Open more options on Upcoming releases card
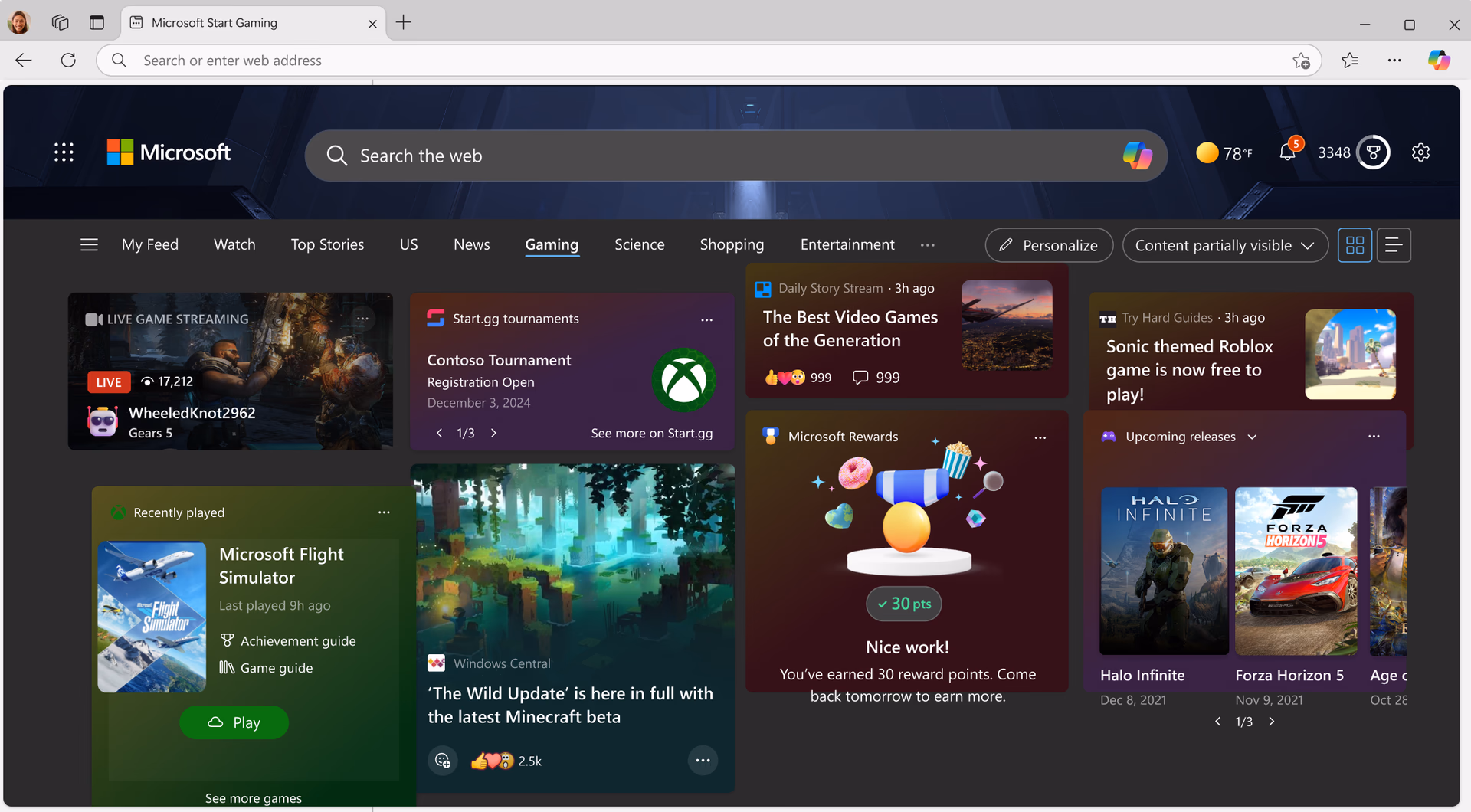 (x=1374, y=437)
